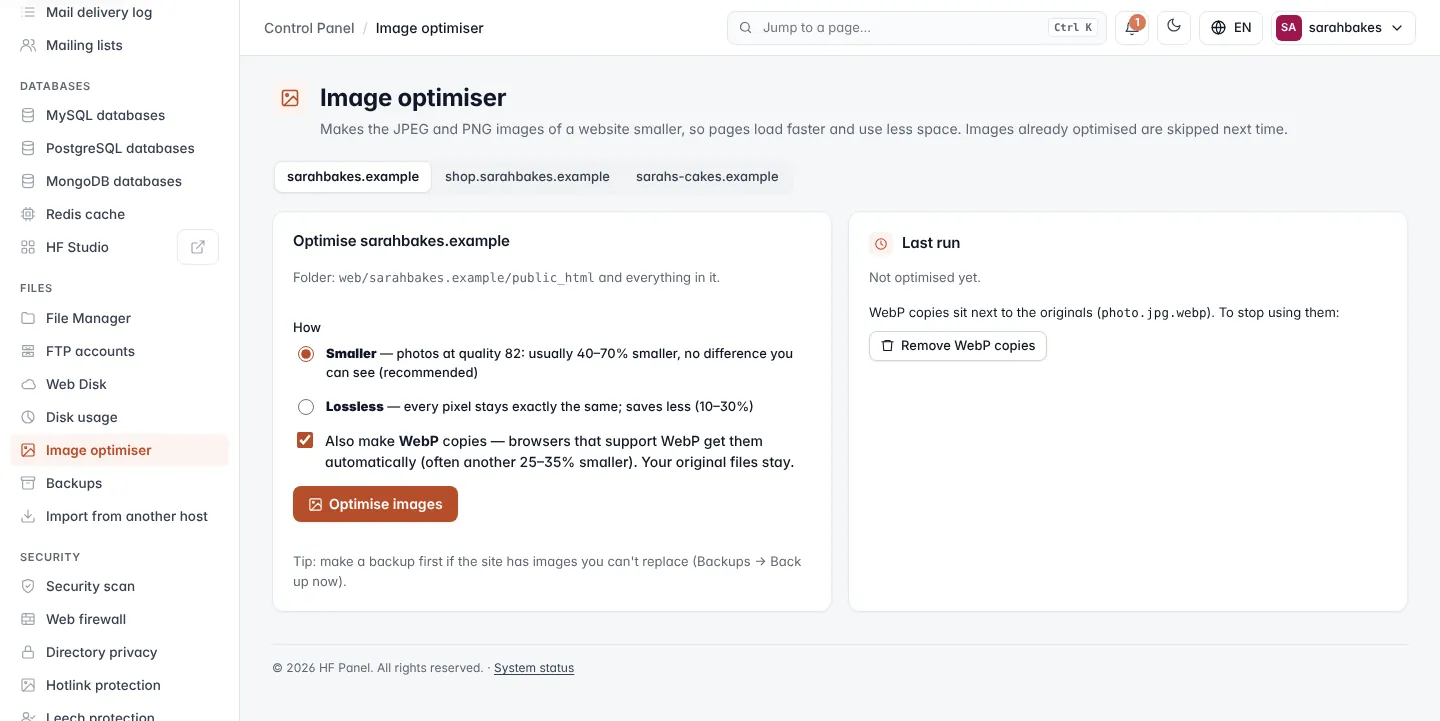Click the Directory privacy lock icon

pyautogui.click(x=28, y=652)
